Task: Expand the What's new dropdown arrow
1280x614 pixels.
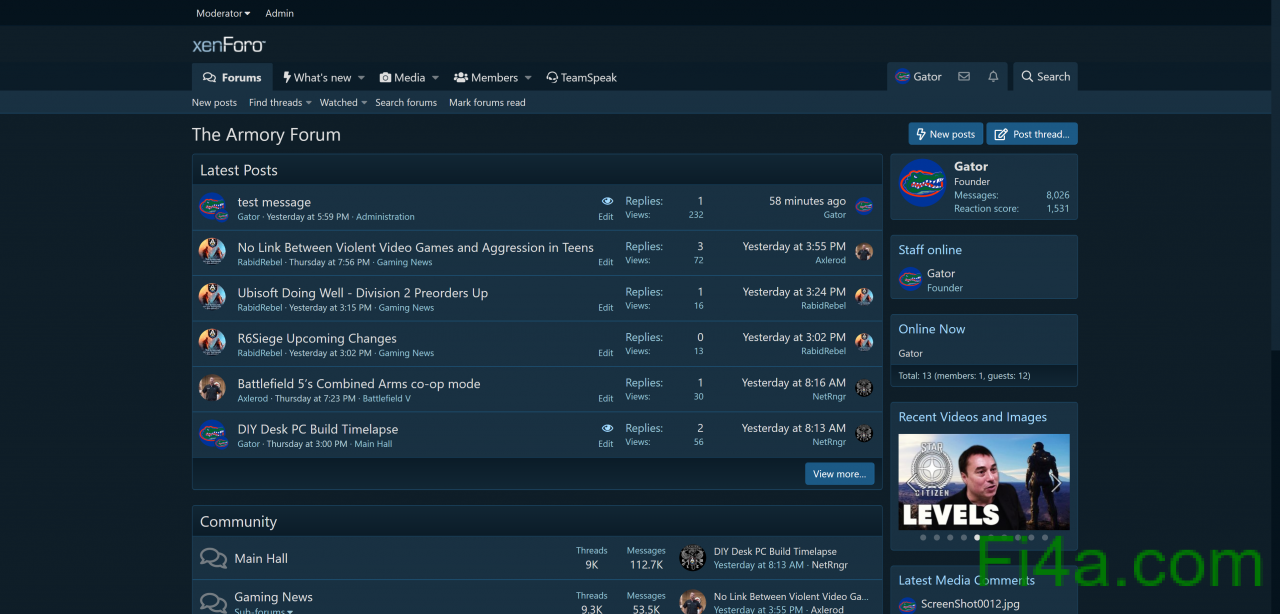Action: tap(361, 78)
